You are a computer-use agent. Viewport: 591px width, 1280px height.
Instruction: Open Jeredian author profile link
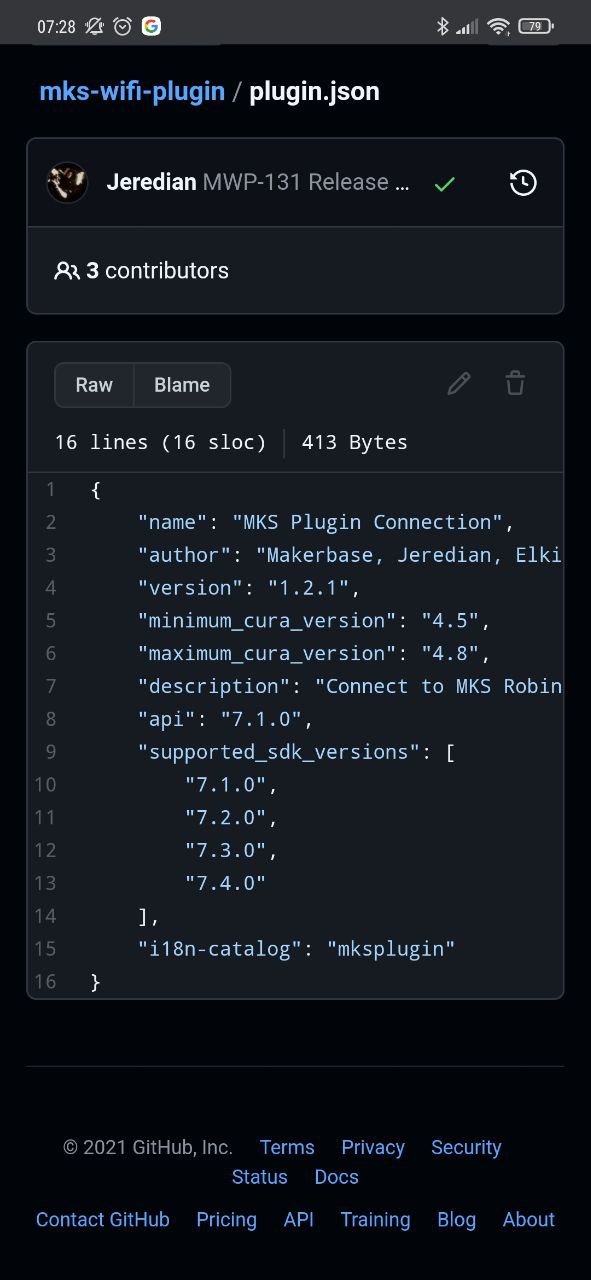coord(151,183)
